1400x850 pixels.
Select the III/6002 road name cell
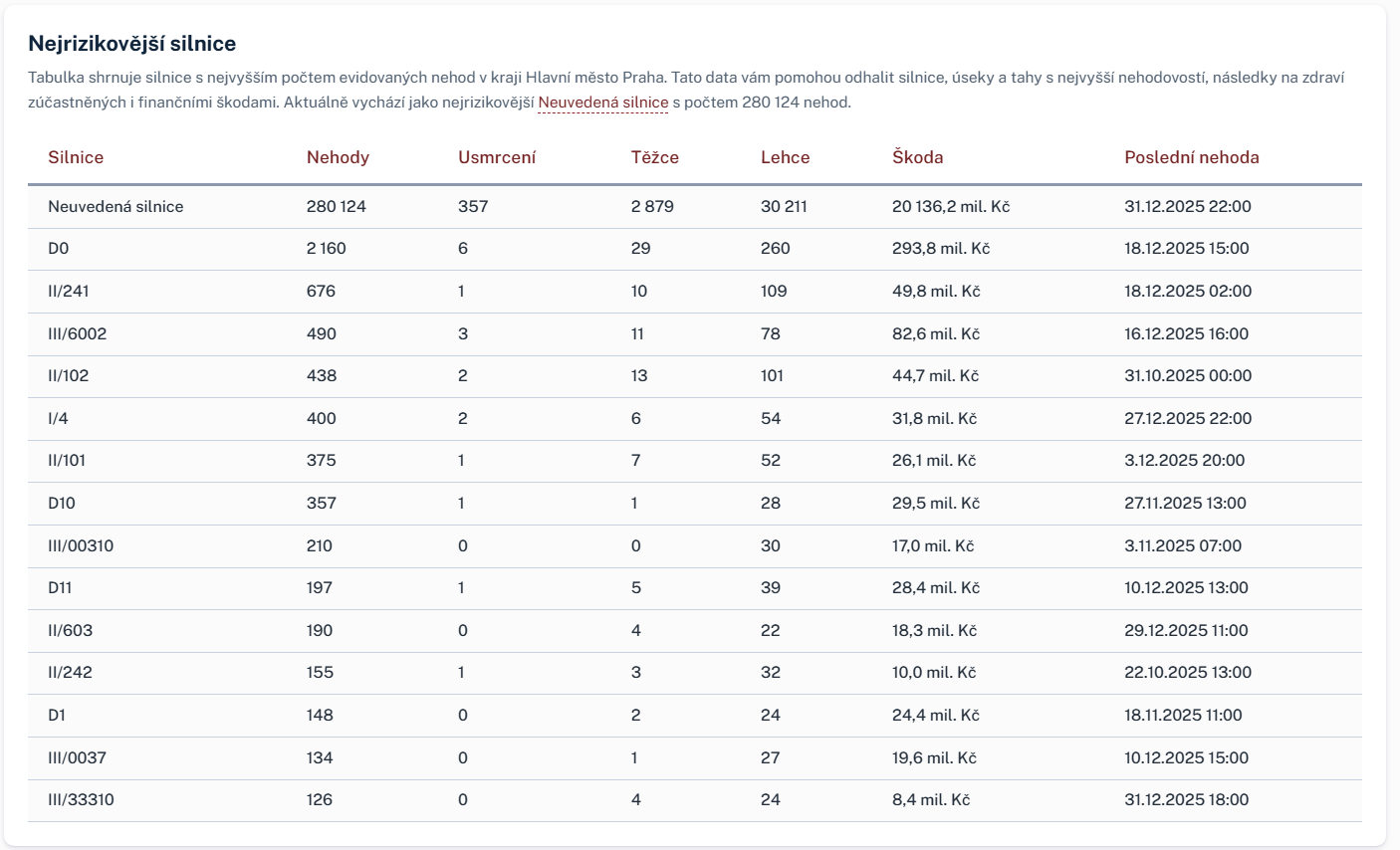78,333
